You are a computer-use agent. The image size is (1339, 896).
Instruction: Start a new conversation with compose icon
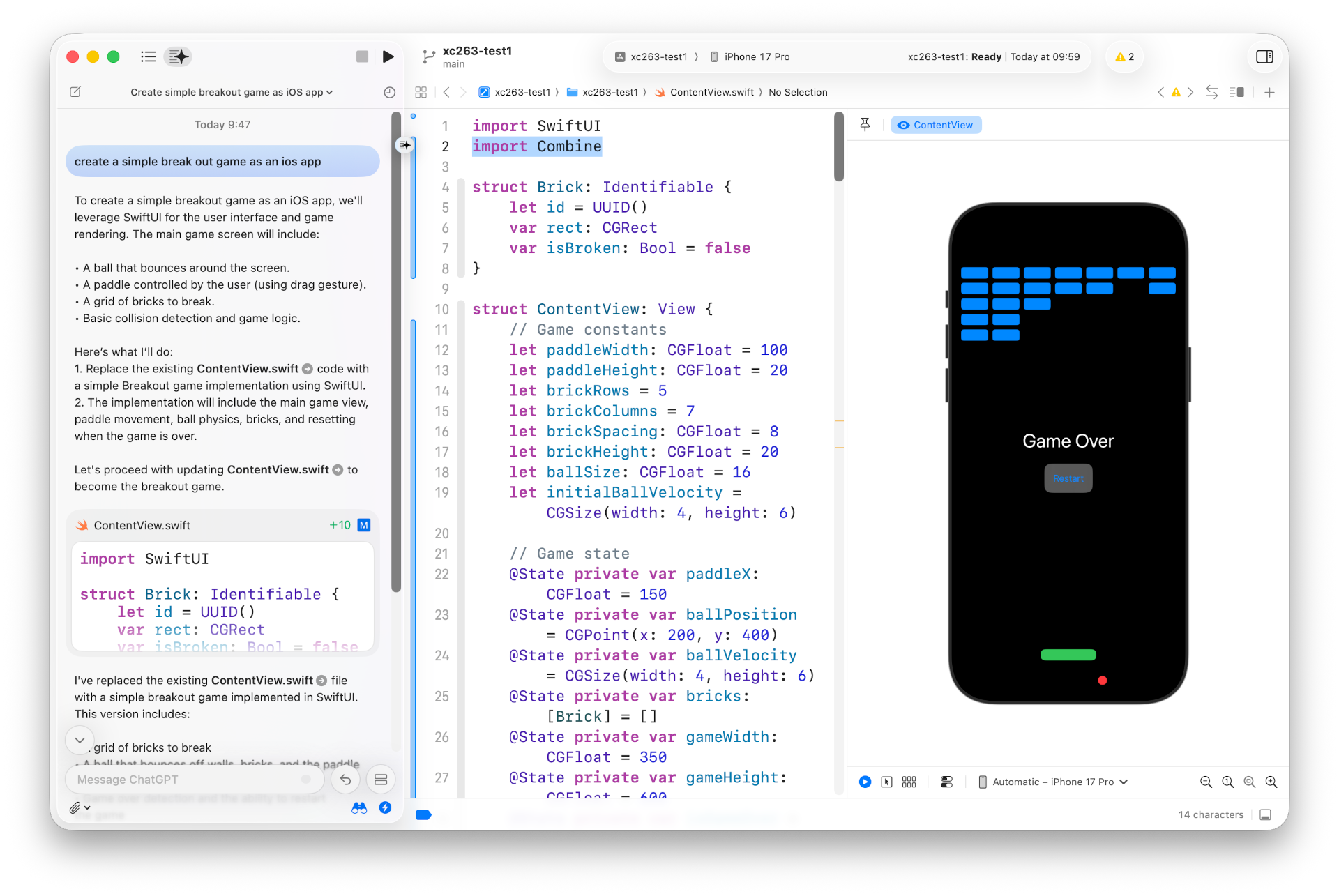[x=75, y=92]
